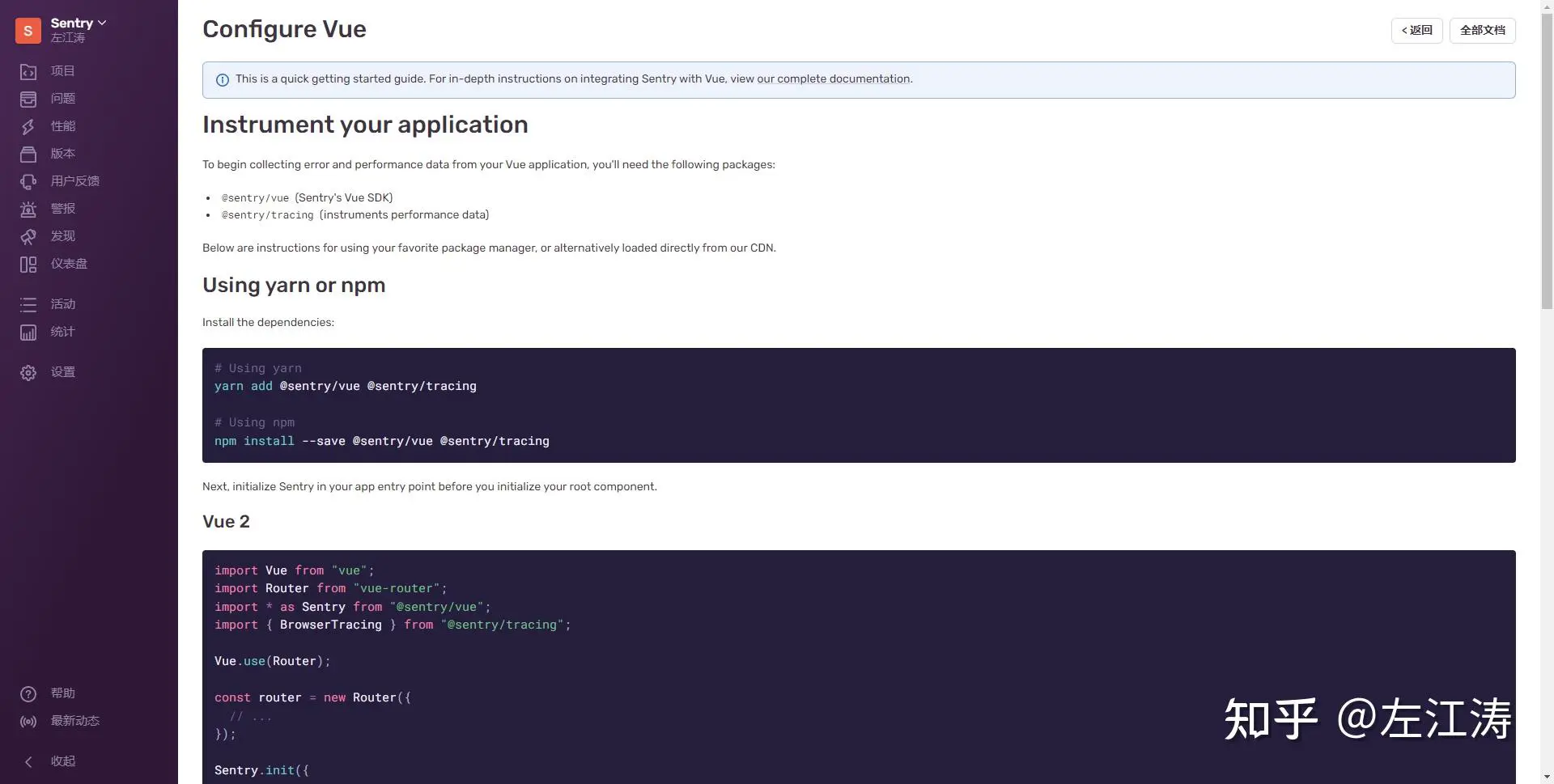The image size is (1554, 784).
Task: Click the vertical scrollbar thumb
Action: pos(1547,162)
